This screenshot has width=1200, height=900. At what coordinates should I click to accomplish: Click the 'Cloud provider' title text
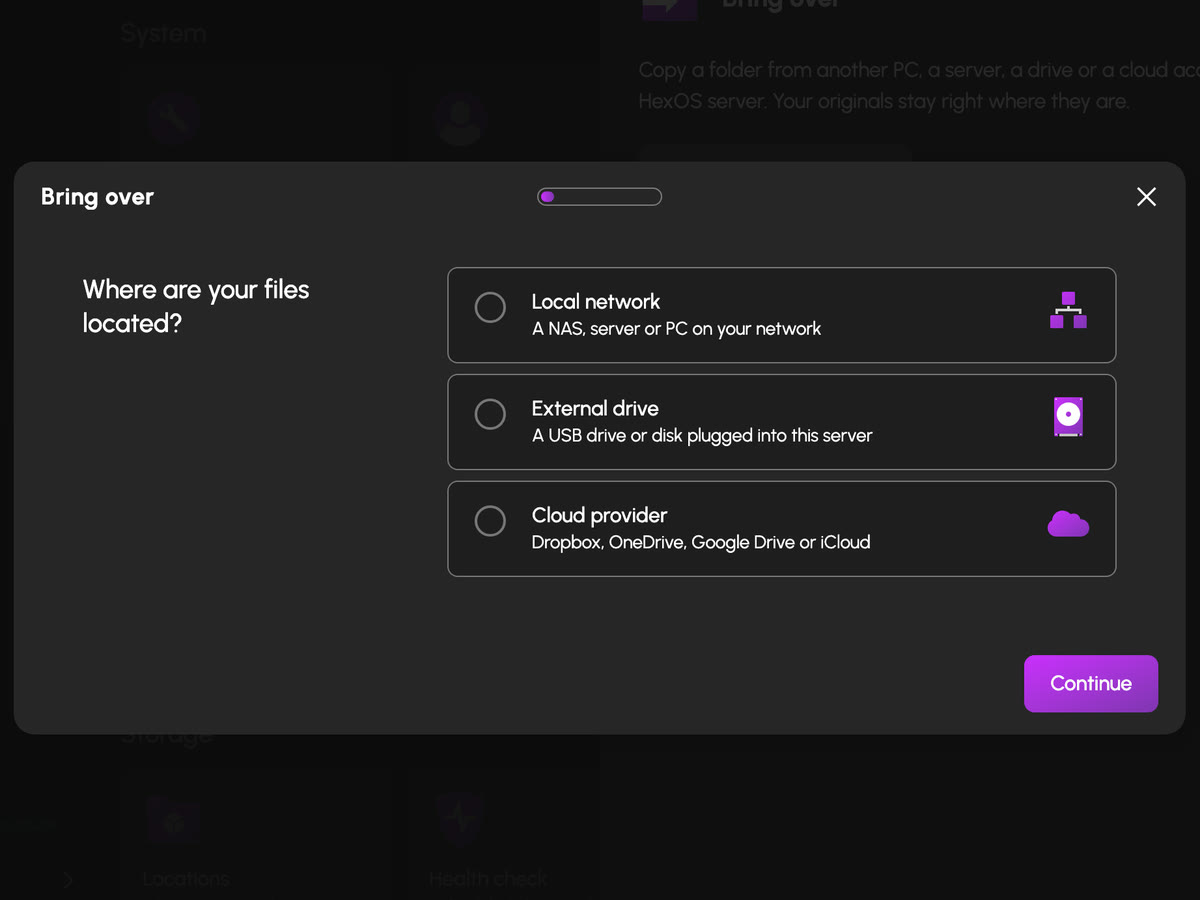pos(599,516)
